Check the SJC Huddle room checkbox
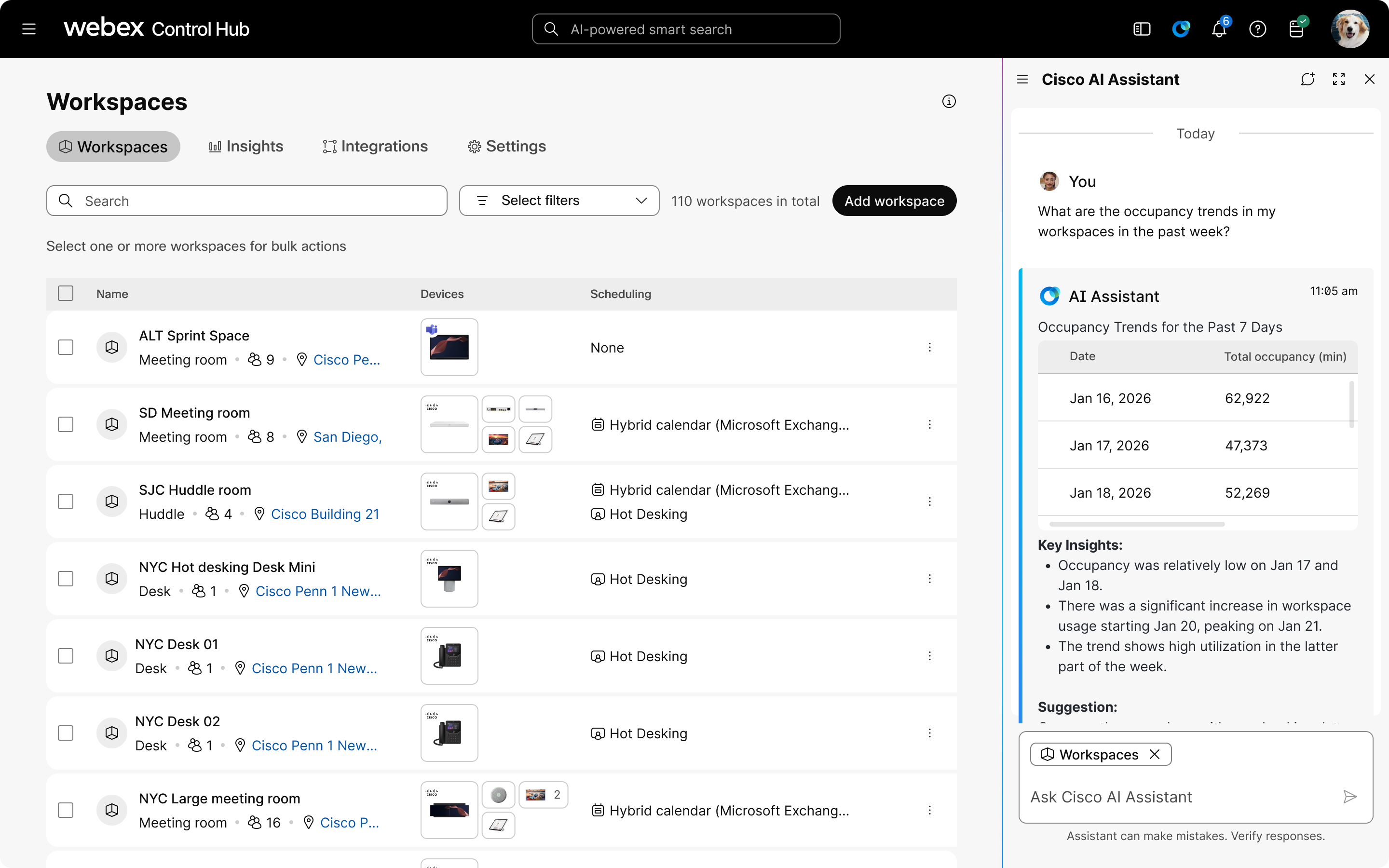Viewport: 1389px width, 868px height. [x=66, y=502]
